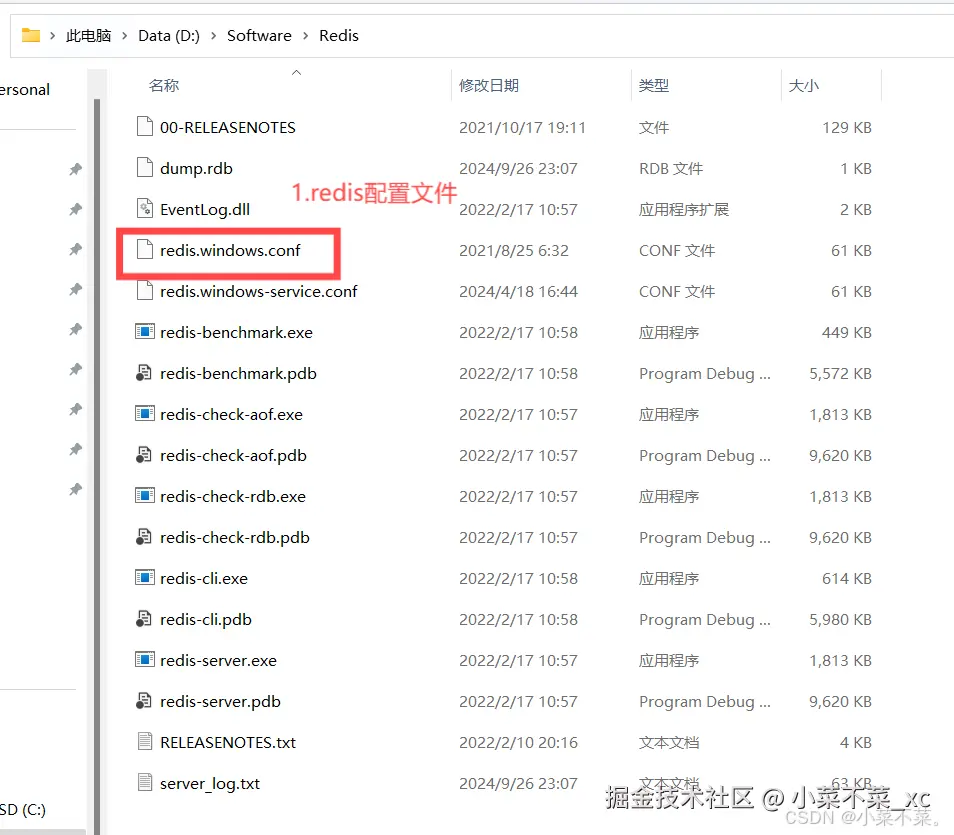Go to Software folder in the address path
Image resolution: width=954 pixels, height=835 pixels.
(259, 36)
